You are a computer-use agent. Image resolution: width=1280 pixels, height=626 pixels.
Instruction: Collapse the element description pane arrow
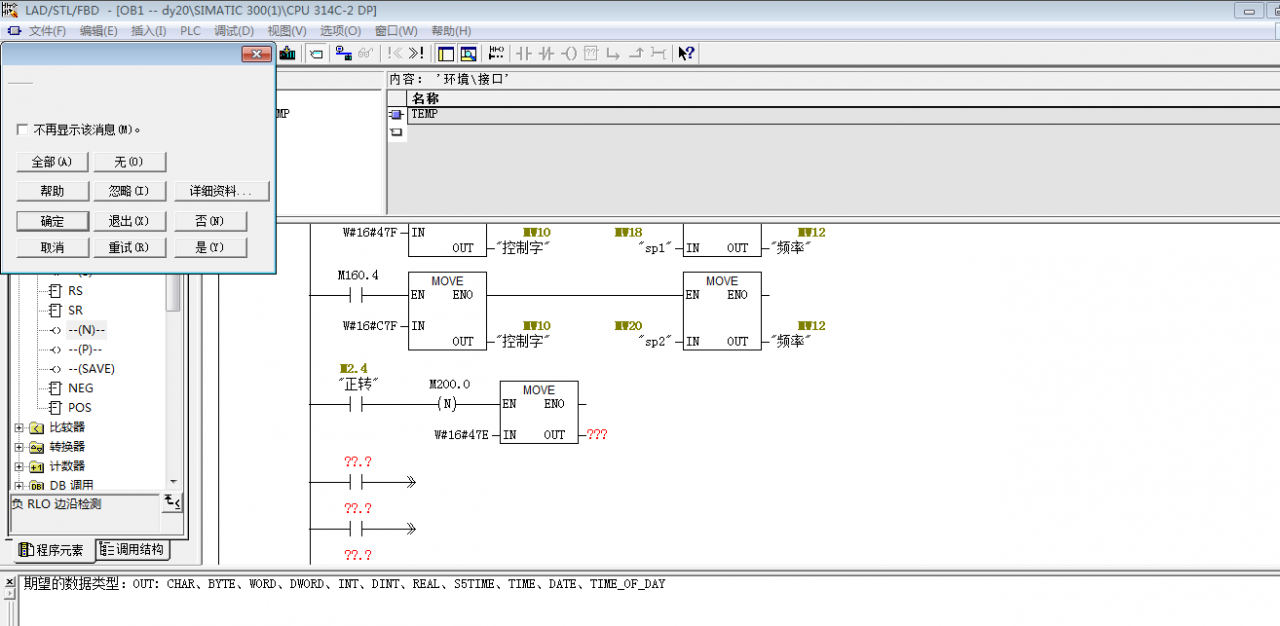click(x=172, y=502)
